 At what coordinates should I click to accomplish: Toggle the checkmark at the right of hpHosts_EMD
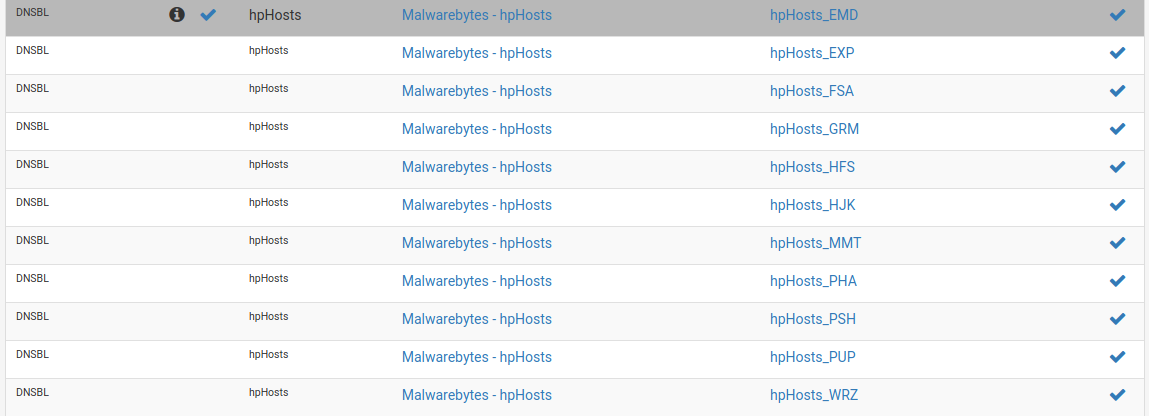pos(1117,15)
